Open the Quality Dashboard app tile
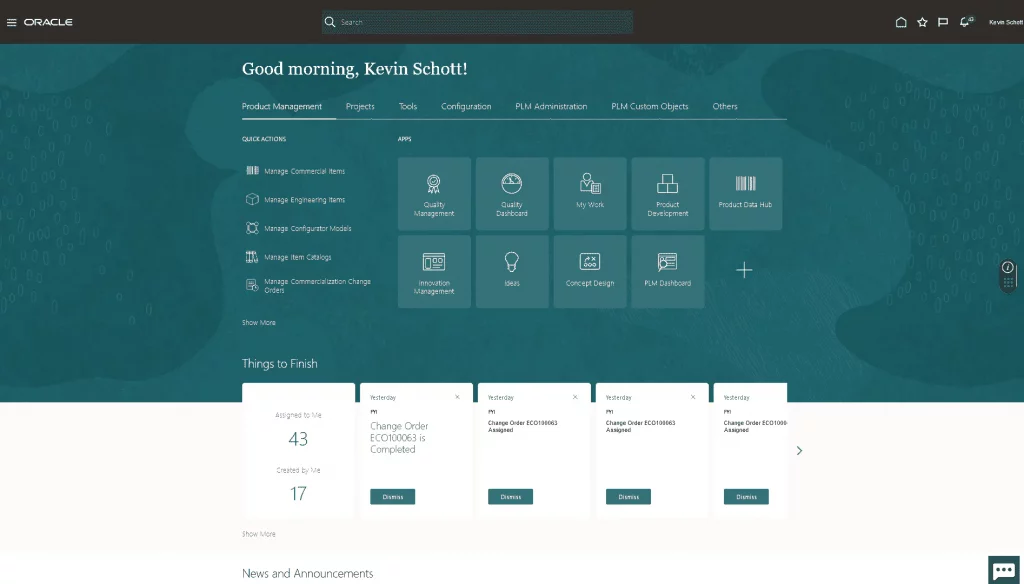Viewport: 1024px width, 584px height. (x=512, y=194)
